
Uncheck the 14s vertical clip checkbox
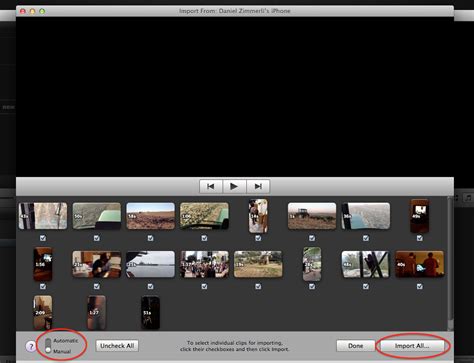pos(258,238)
